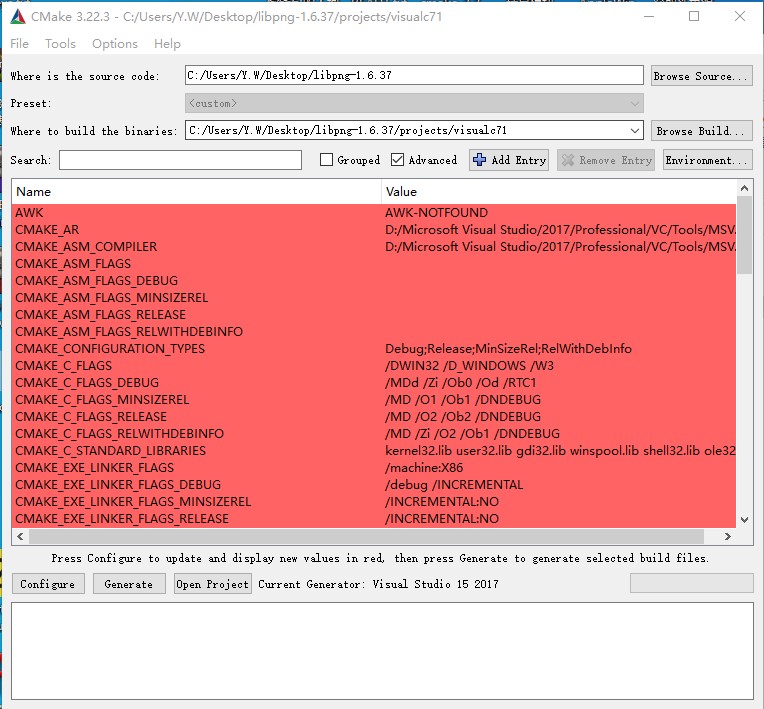This screenshot has height=709, width=764.
Task: Select the CMAKE_ASM_COMPILER entry
Action: pos(86,247)
